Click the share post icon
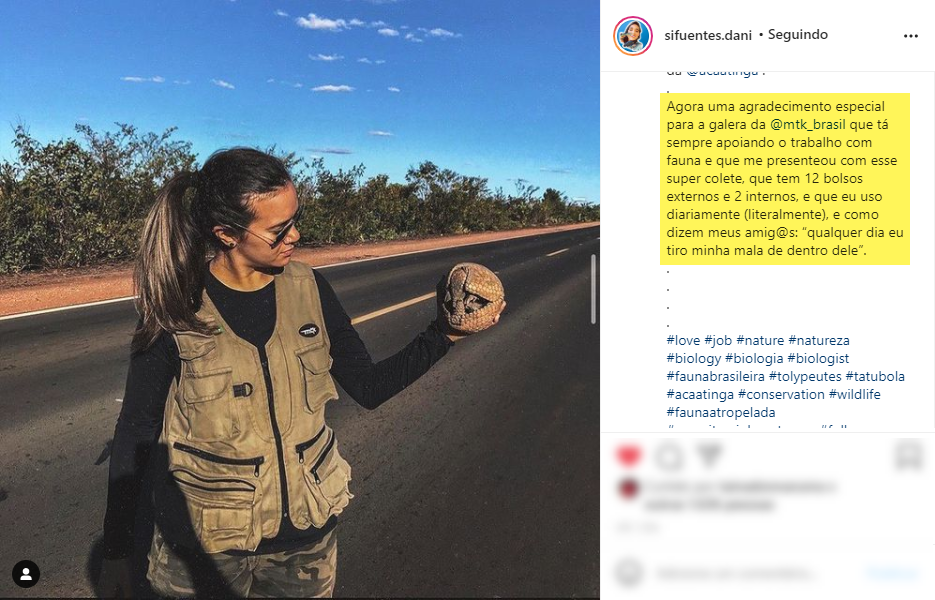Screen dimensions: 935x600 709,455
